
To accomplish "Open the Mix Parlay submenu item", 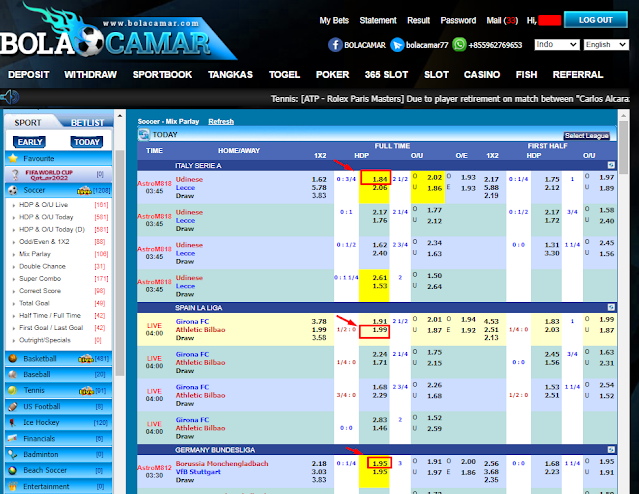I will tap(35, 254).
